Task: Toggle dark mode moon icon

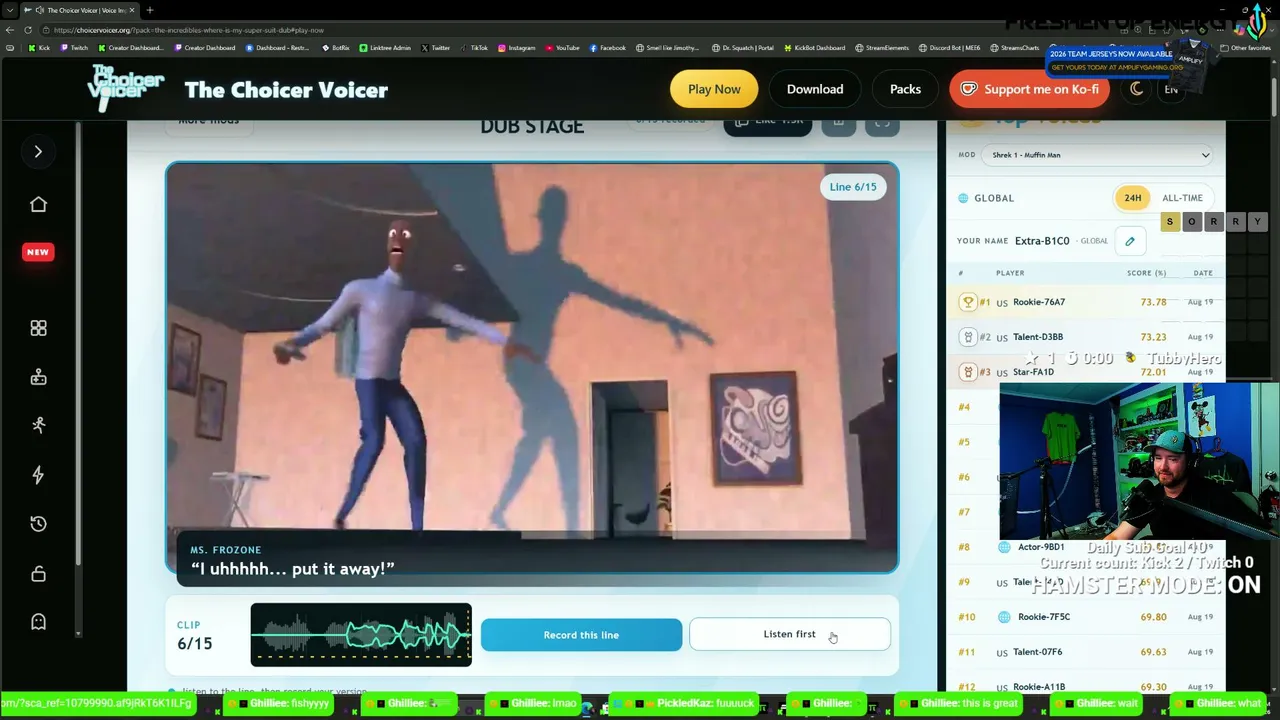Action: click(x=1136, y=89)
